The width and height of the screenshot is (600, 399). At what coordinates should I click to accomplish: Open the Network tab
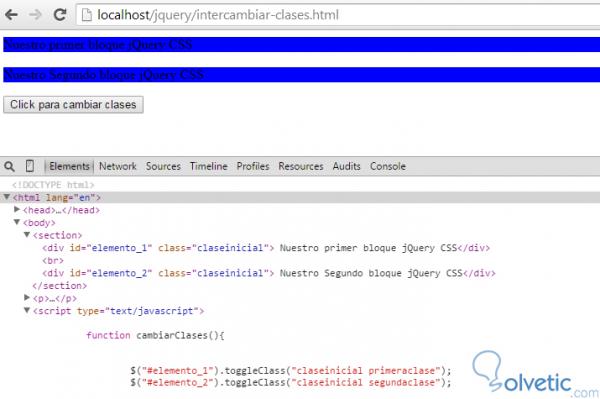[117, 166]
